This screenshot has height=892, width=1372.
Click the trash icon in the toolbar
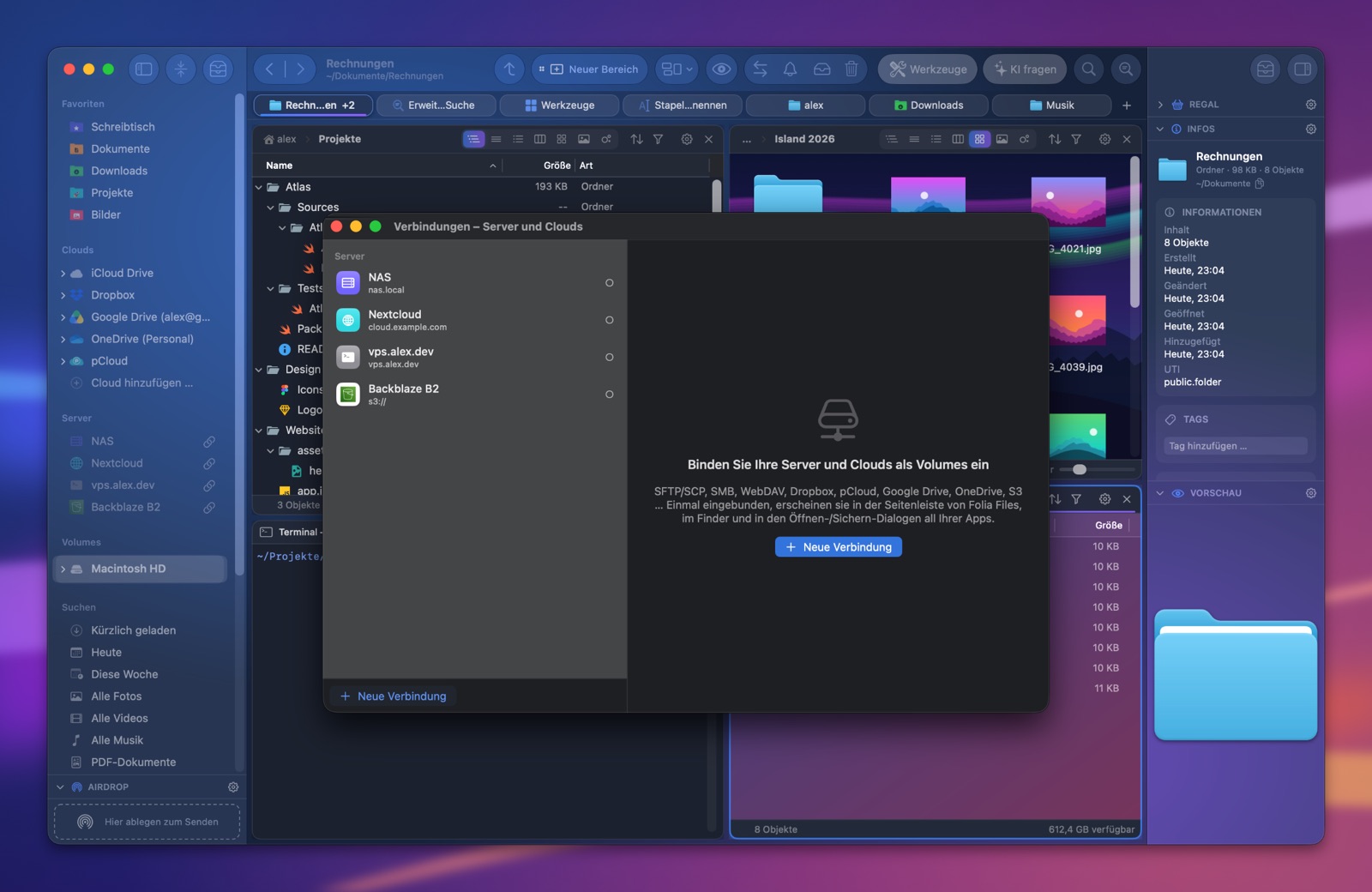click(851, 69)
